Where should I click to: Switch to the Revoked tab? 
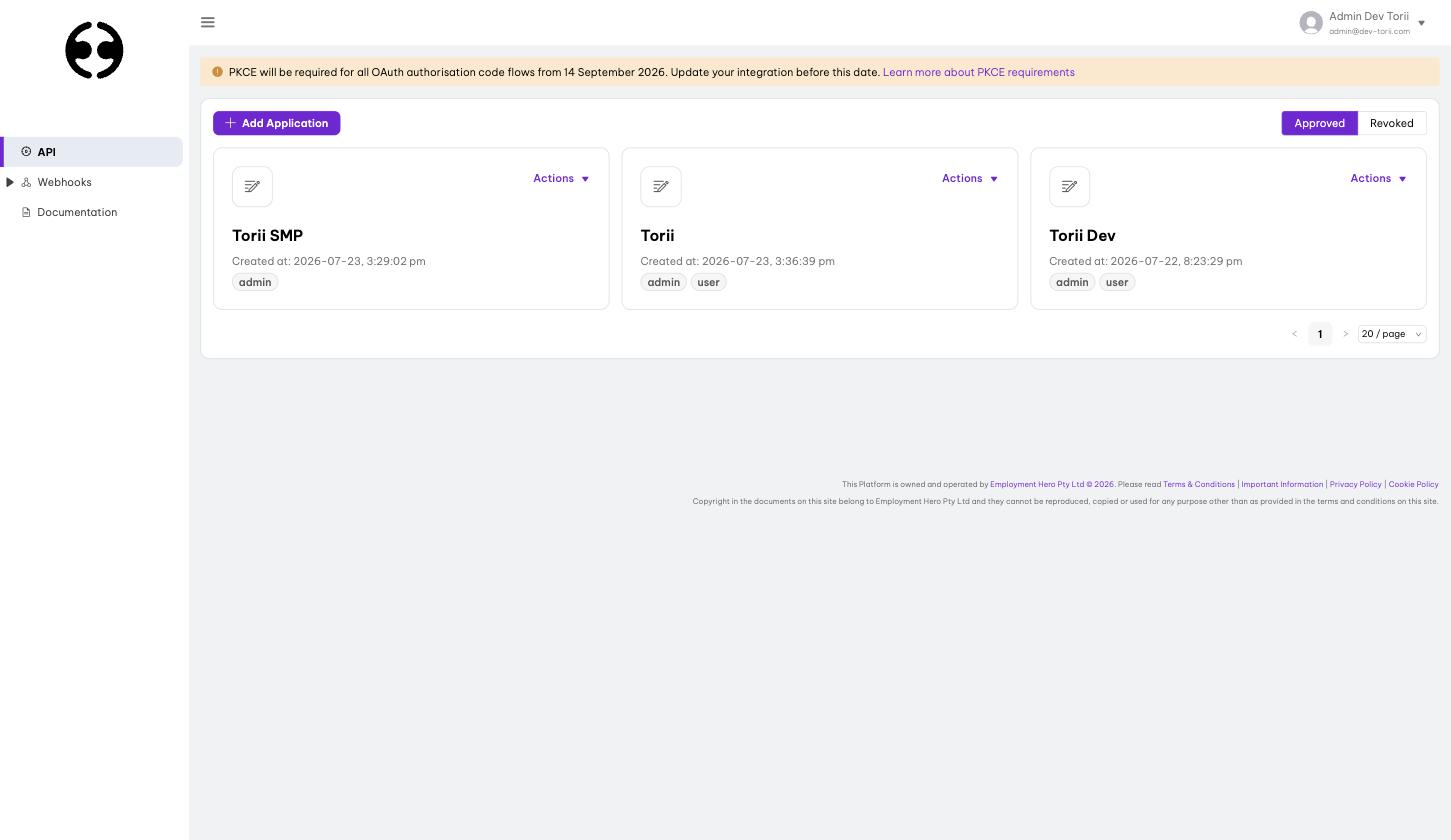point(1391,123)
